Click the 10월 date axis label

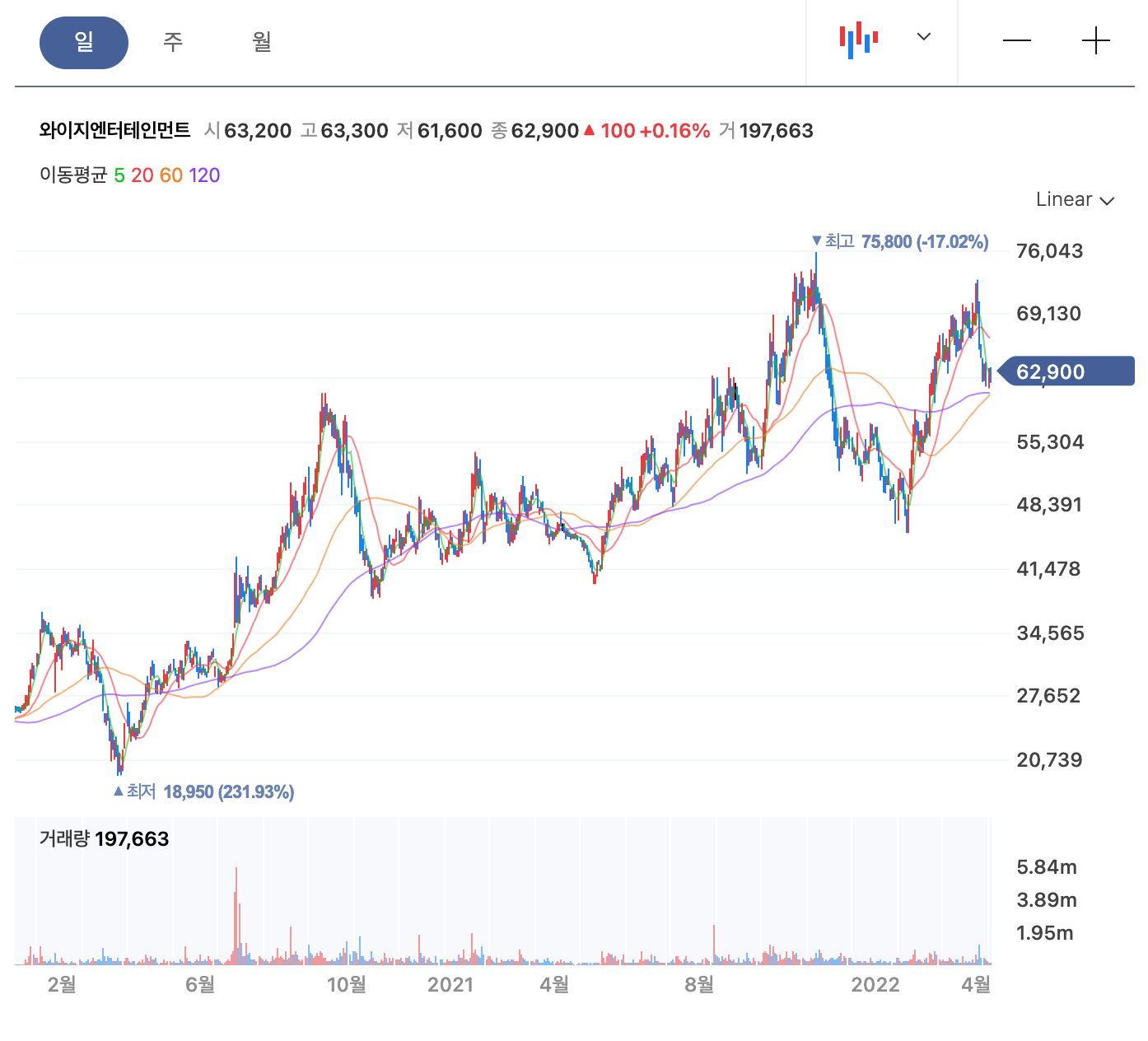point(347,984)
